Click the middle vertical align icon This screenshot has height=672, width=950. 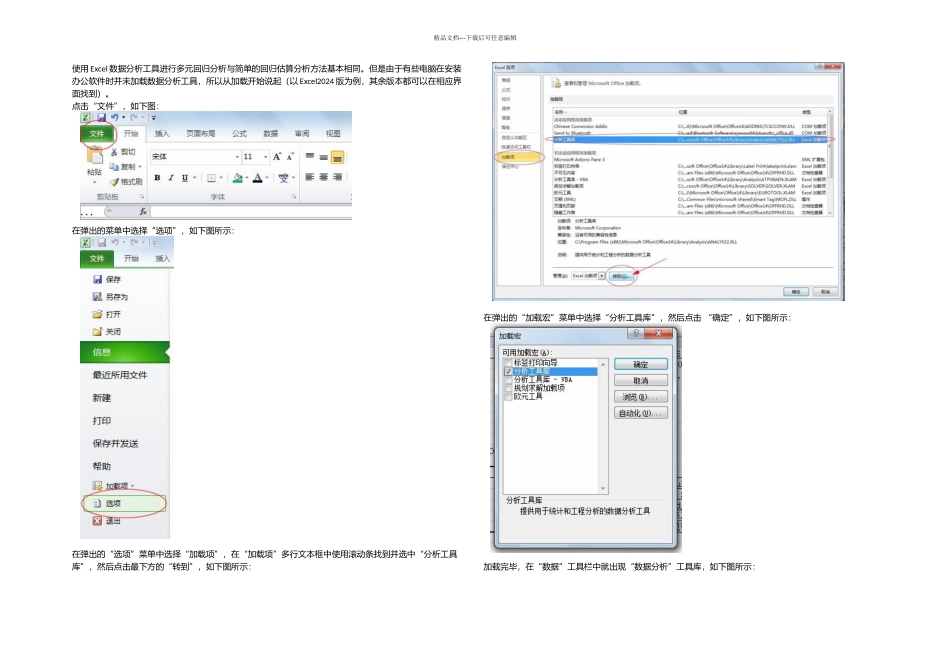coord(324,157)
